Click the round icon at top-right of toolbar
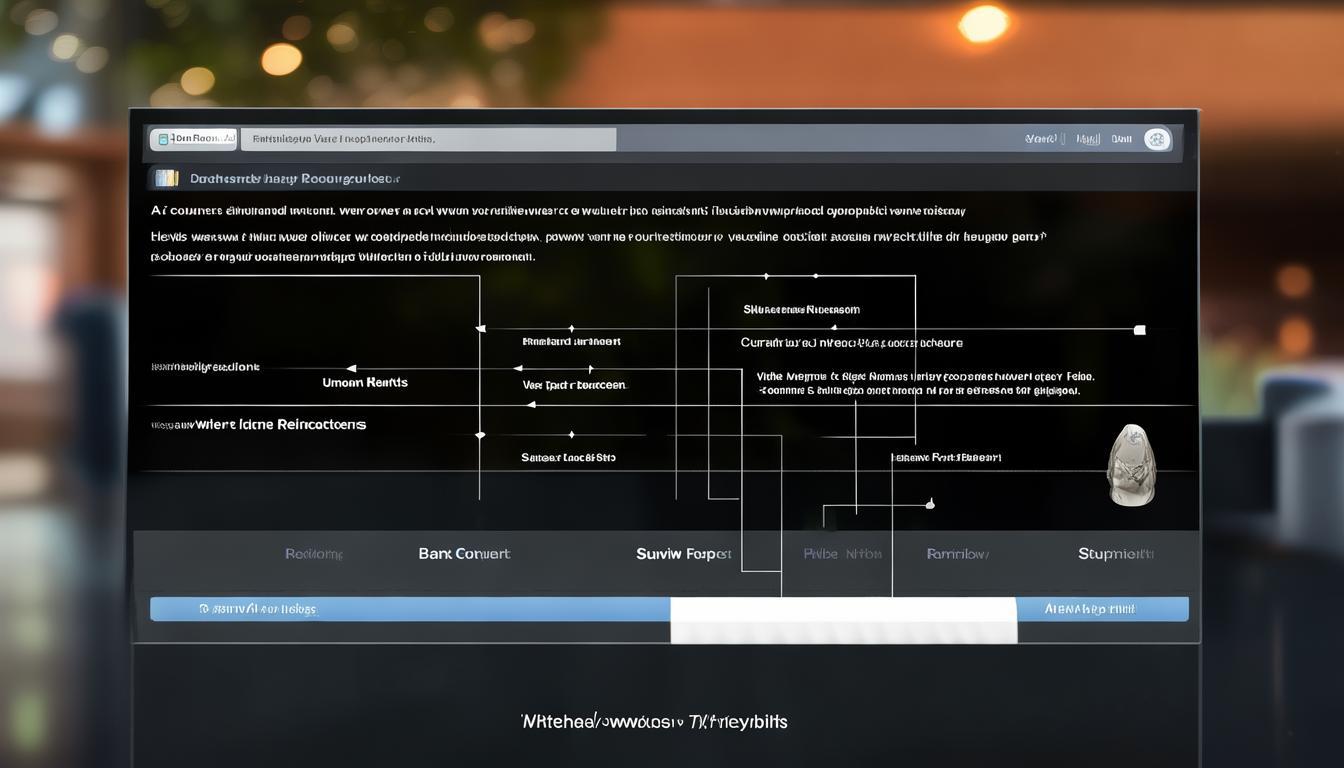 coord(1157,139)
